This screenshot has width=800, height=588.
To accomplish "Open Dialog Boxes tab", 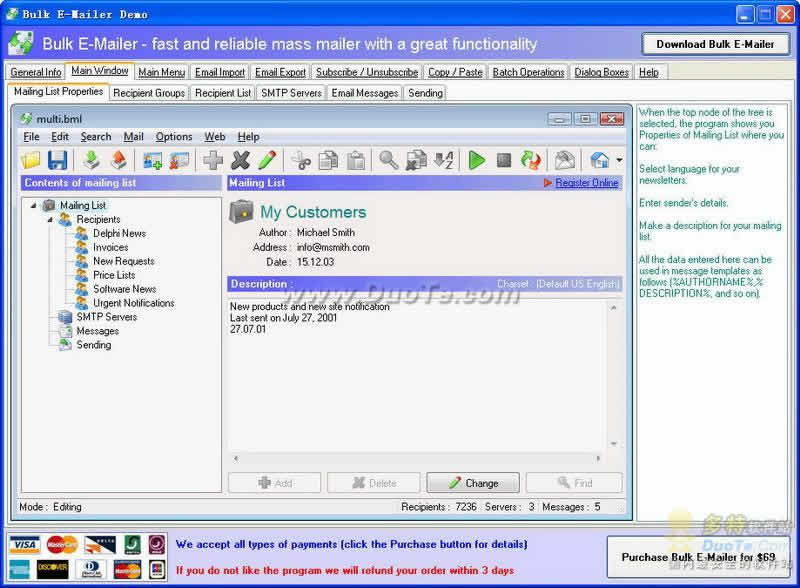I will pyautogui.click(x=602, y=72).
